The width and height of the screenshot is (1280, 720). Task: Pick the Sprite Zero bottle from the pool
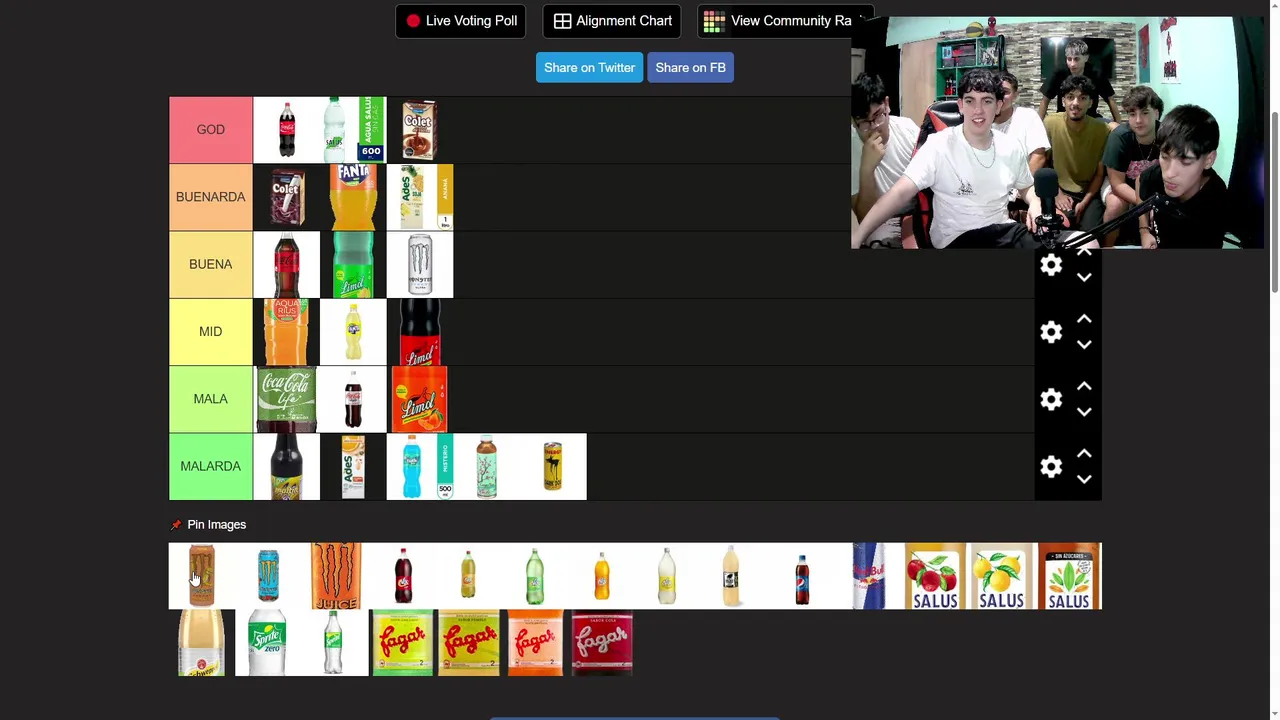click(268, 643)
